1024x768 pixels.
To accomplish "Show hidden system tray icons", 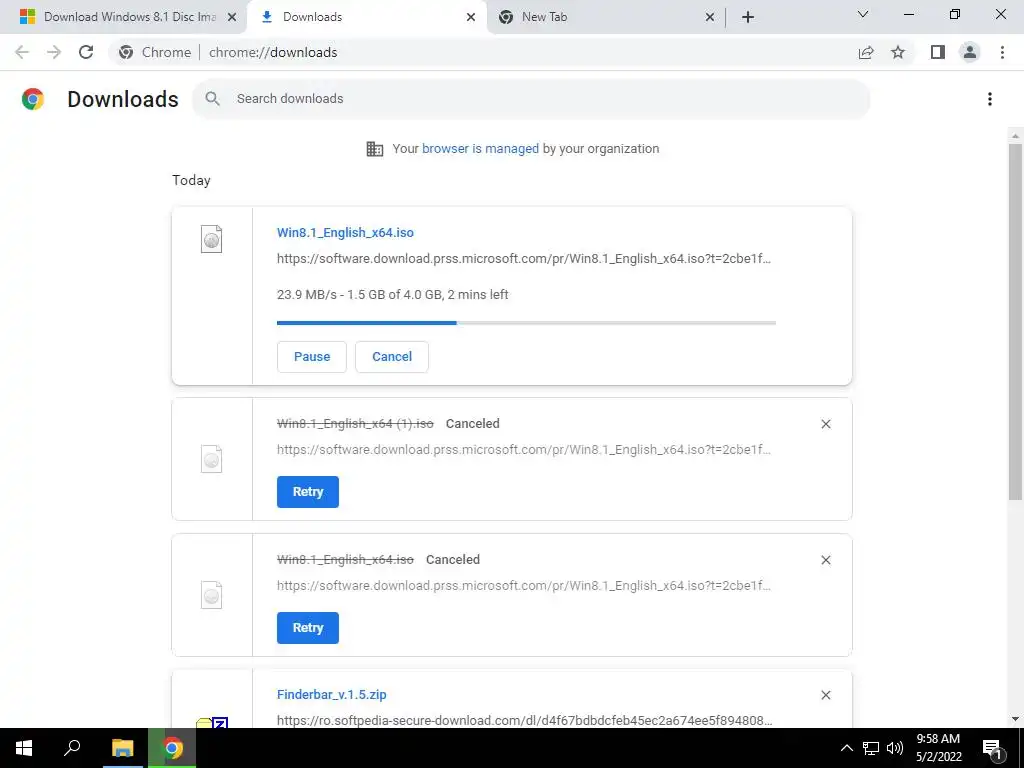I will pyautogui.click(x=846, y=748).
